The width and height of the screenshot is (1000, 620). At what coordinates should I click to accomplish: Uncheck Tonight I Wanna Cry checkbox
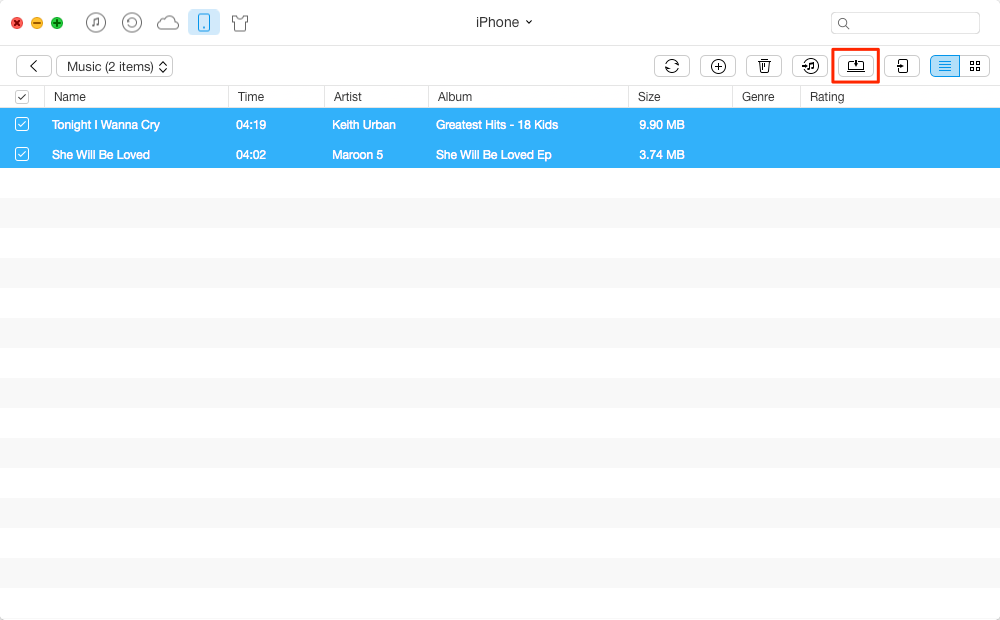22,124
